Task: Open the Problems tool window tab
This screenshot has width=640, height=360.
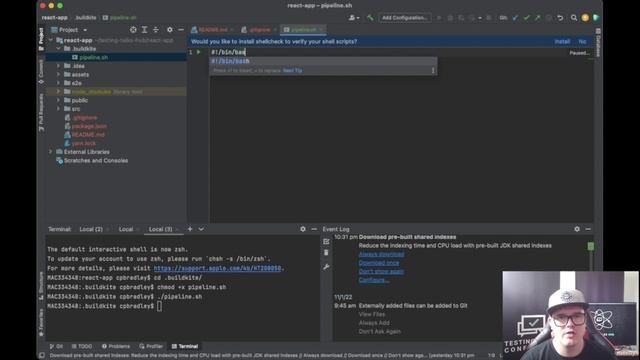Action: click(x=116, y=346)
